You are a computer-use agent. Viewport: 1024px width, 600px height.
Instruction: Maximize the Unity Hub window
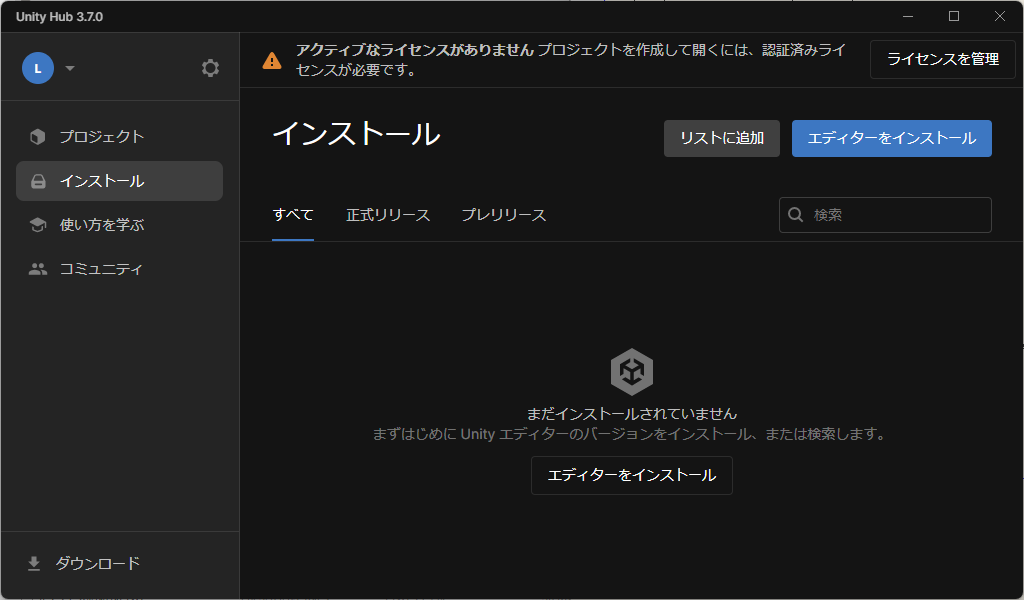[x=954, y=16]
